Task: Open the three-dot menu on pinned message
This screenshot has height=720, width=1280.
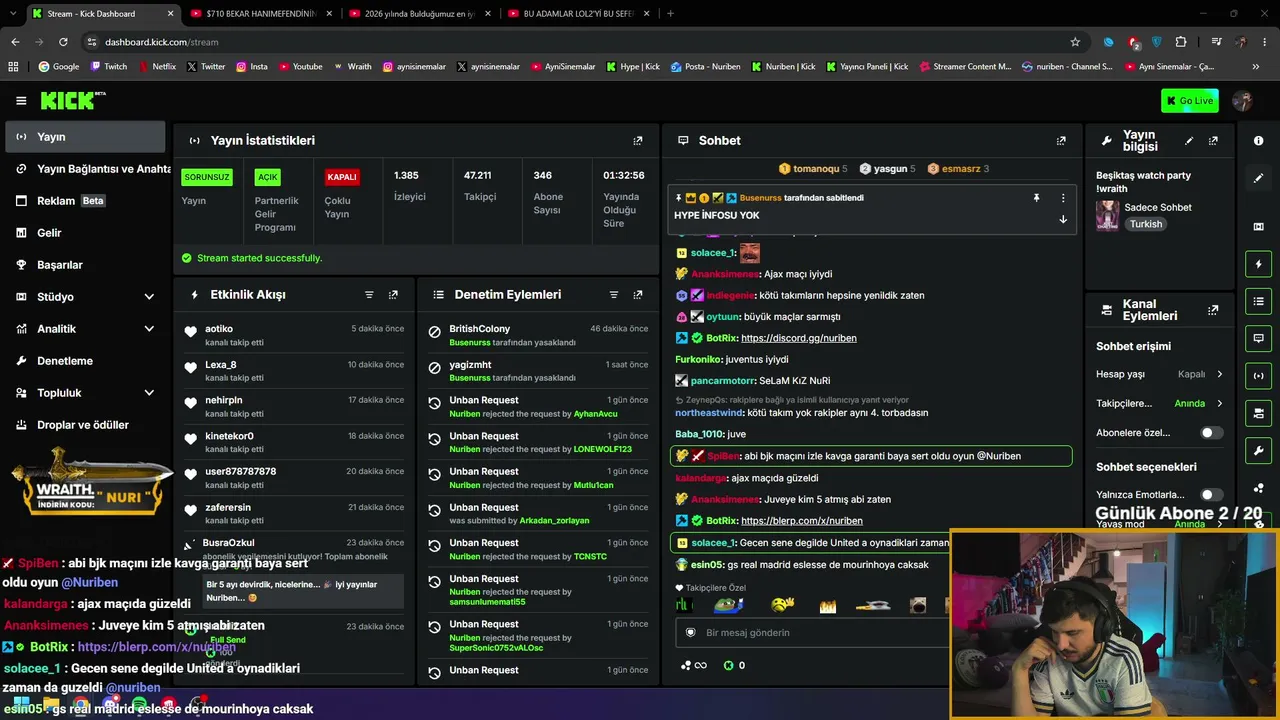Action: (x=1063, y=198)
